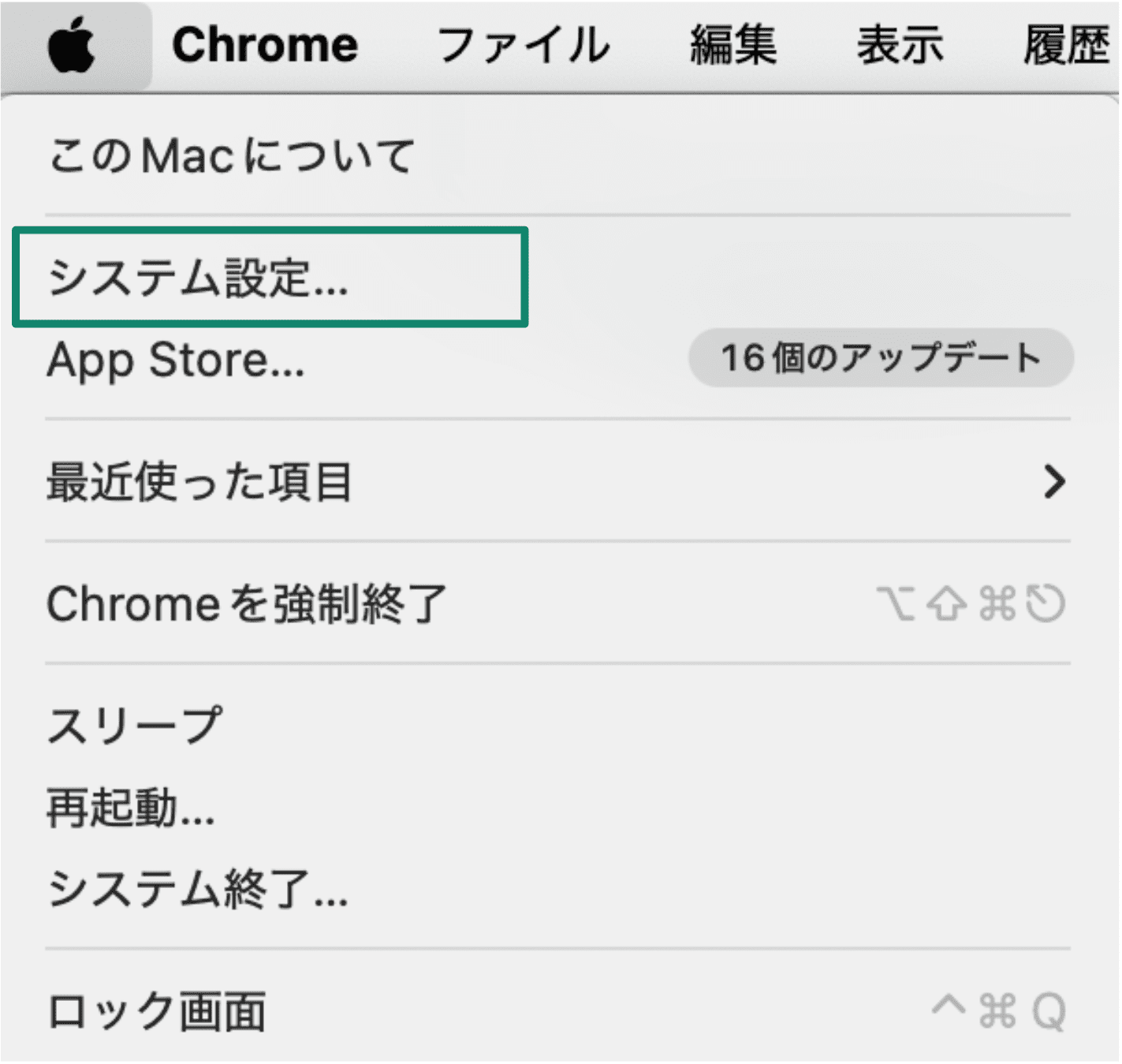Screen dimensions: 1122x1064
Task: Select ロック画面 to lock the screen
Action: (x=155, y=1010)
